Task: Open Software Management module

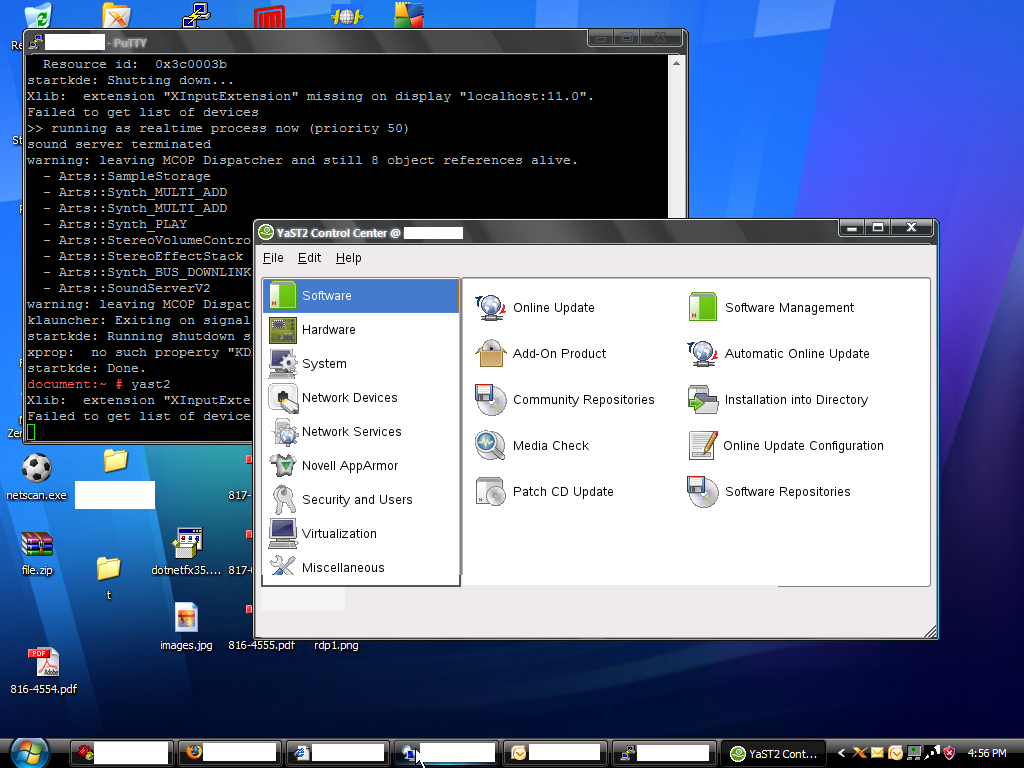Action: [771, 308]
